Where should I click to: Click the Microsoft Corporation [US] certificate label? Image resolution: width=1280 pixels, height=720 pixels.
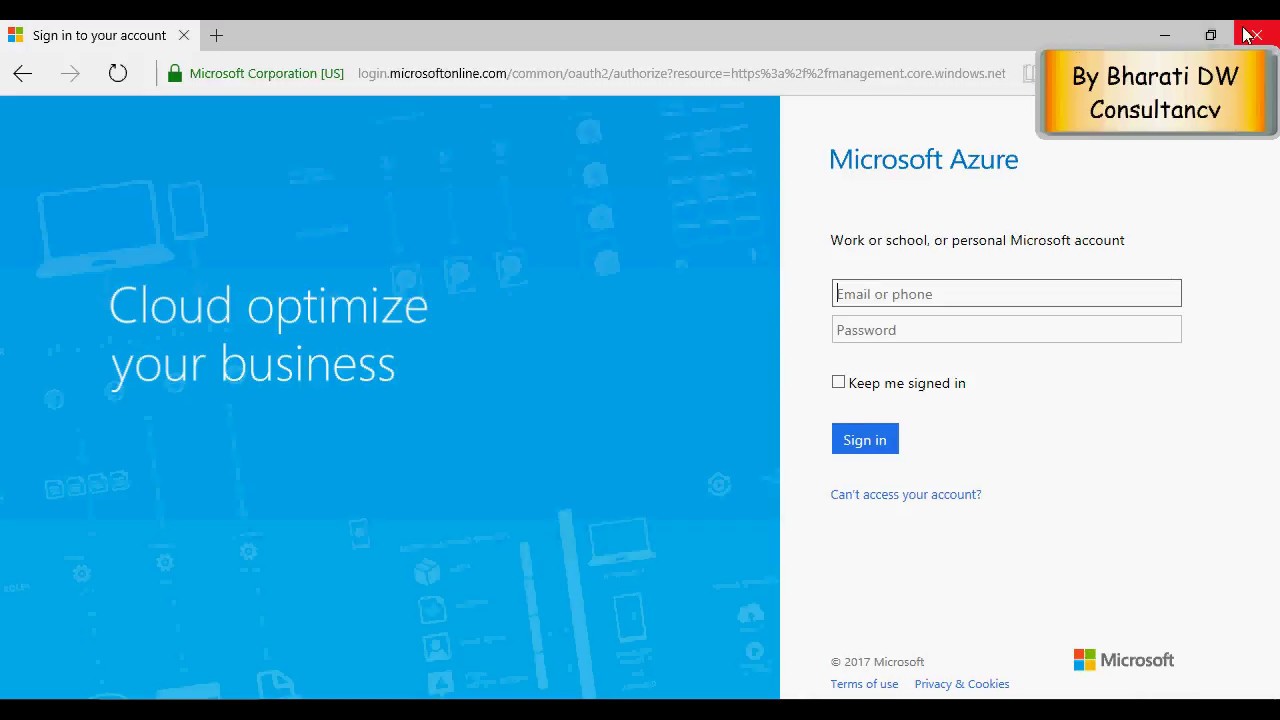(266, 73)
